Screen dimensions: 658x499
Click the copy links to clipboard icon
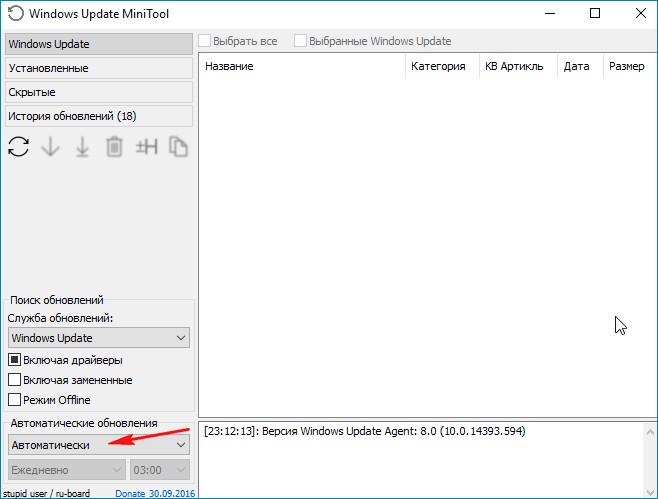[178, 147]
